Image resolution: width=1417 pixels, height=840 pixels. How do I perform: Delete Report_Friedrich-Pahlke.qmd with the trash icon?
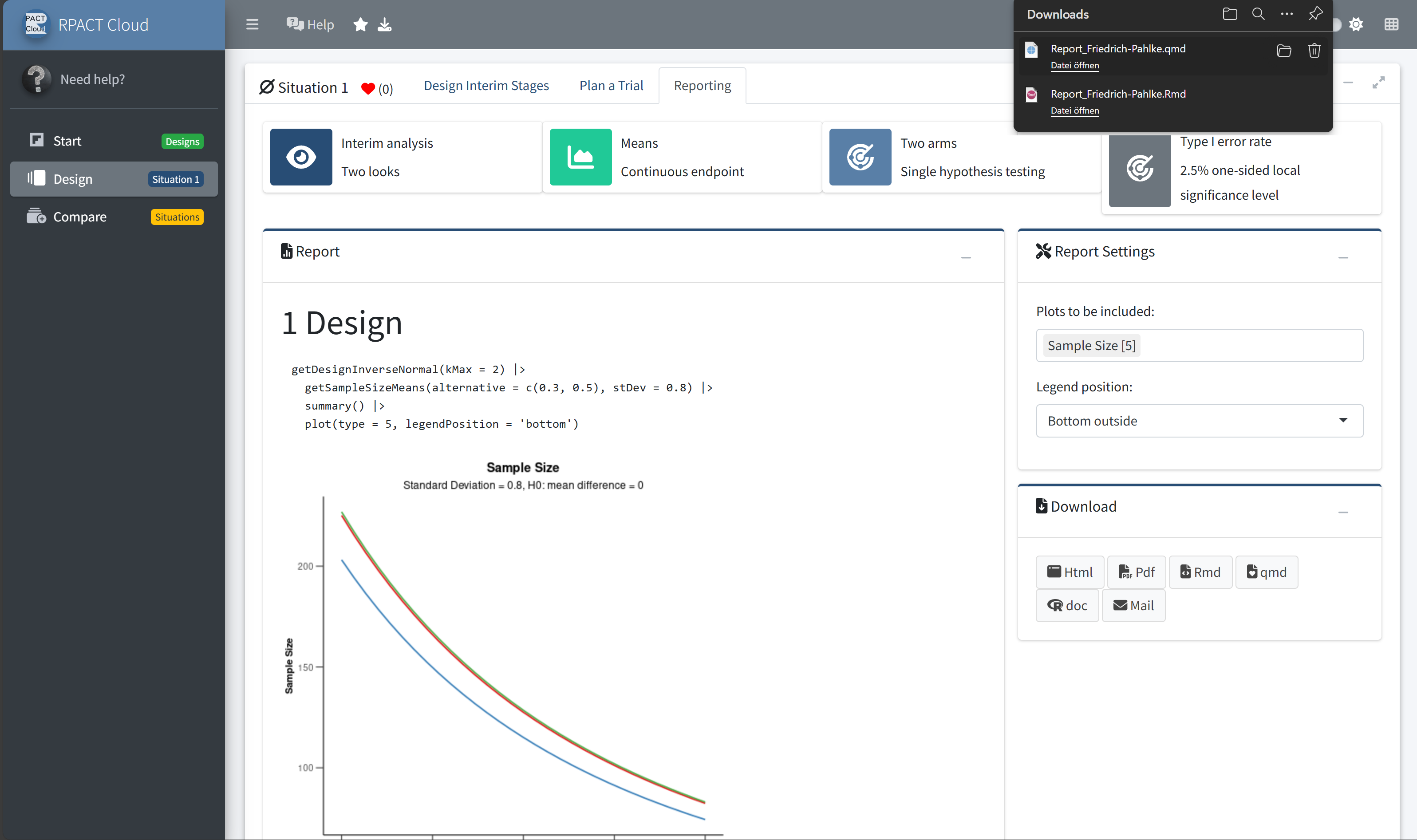pyautogui.click(x=1314, y=51)
